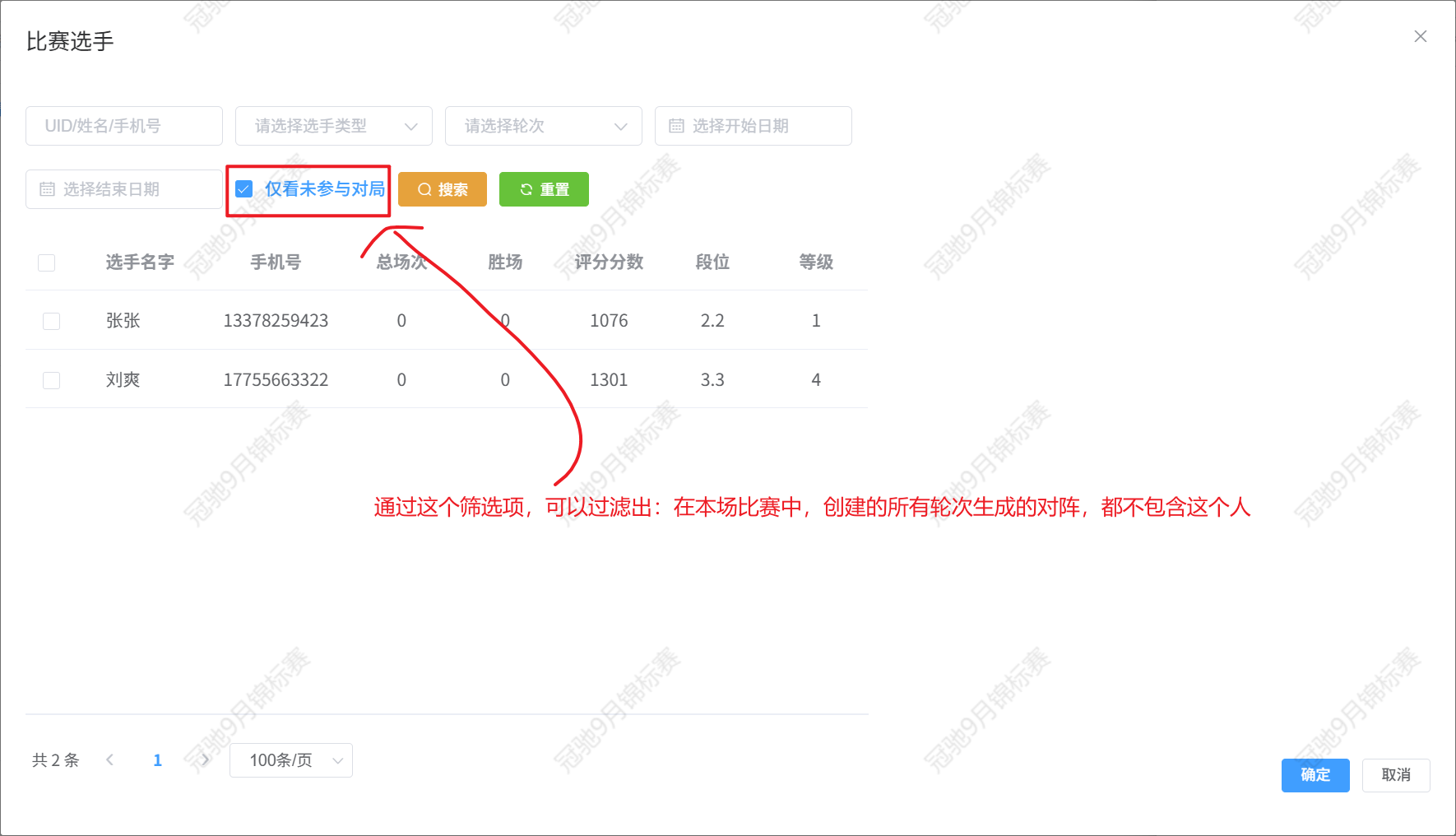Select the checkbox for player 张张
This screenshot has height=836, width=1456.
52,321
